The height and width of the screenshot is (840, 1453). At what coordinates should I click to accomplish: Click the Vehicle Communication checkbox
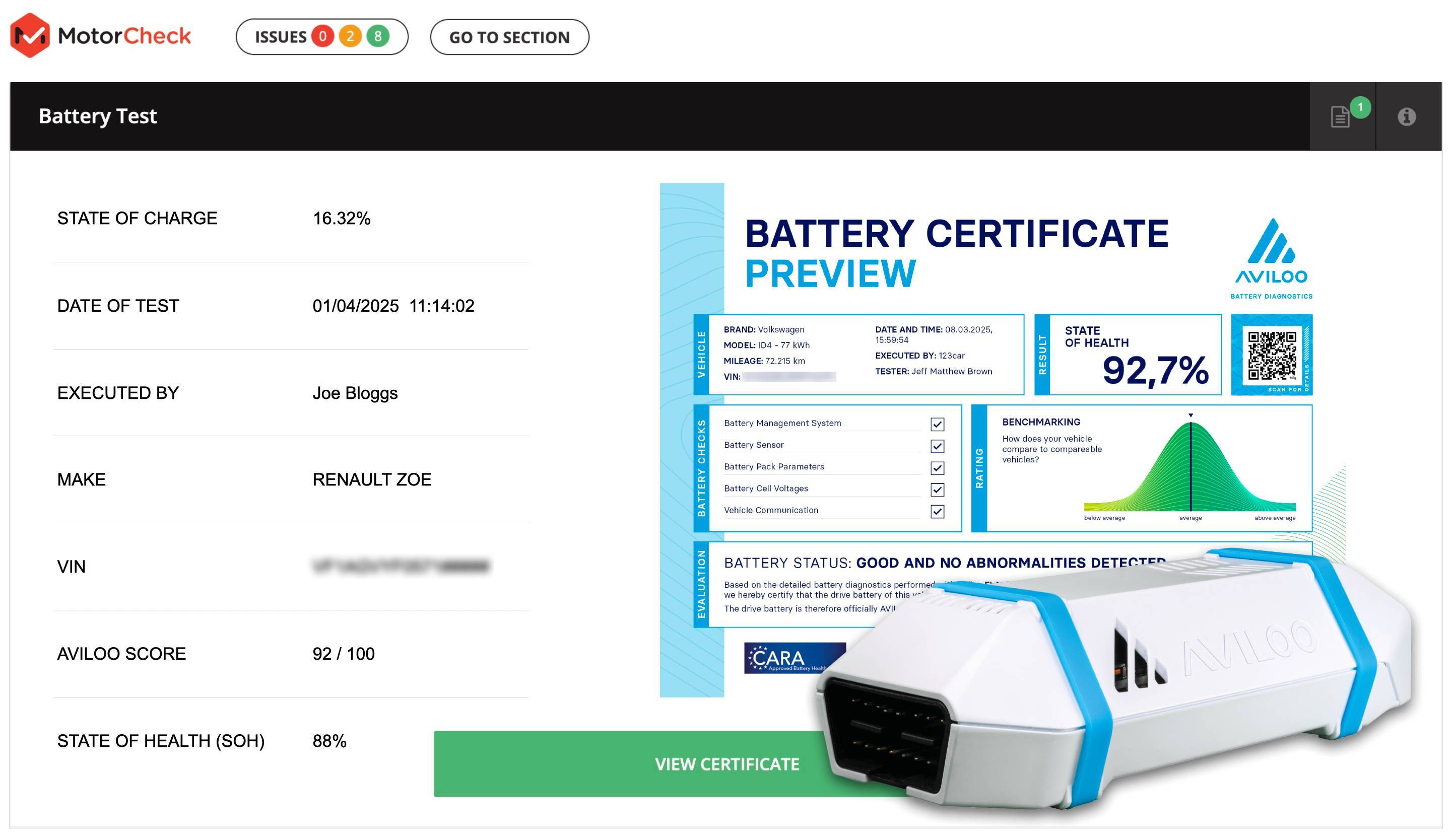(937, 511)
